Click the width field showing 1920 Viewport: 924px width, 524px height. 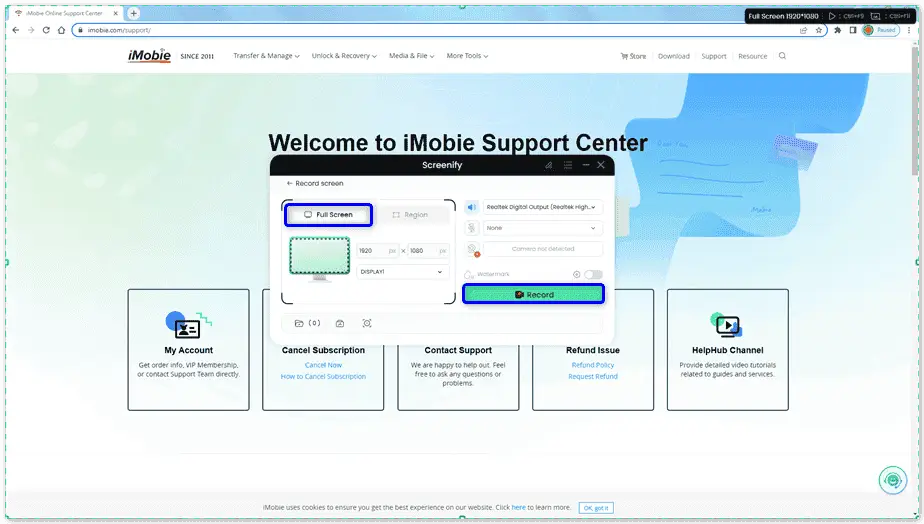(x=378, y=251)
